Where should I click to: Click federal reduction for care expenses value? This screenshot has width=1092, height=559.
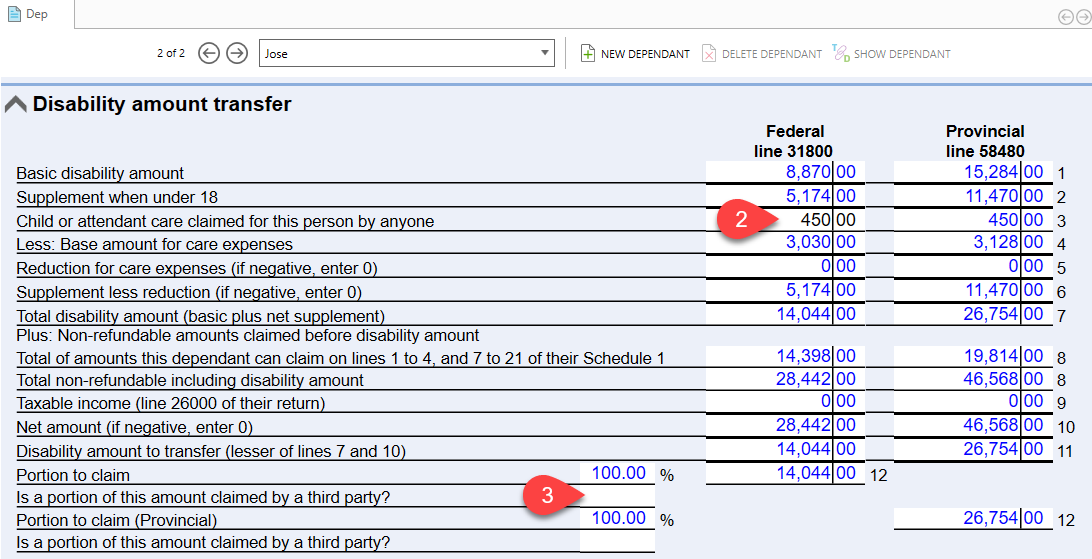(785, 266)
